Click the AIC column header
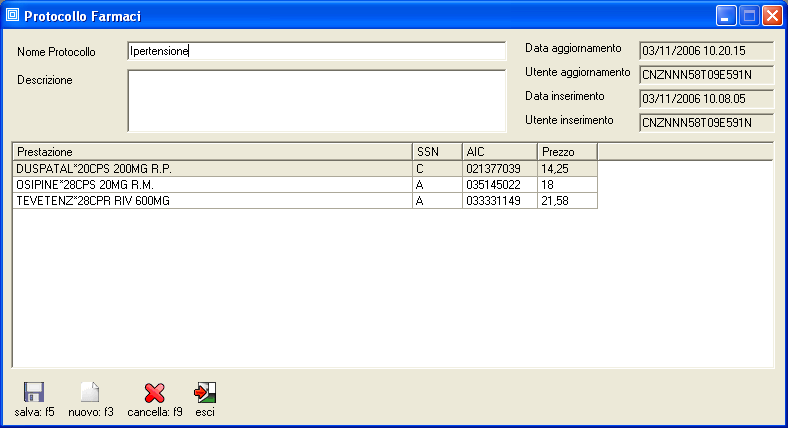 click(x=499, y=151)
